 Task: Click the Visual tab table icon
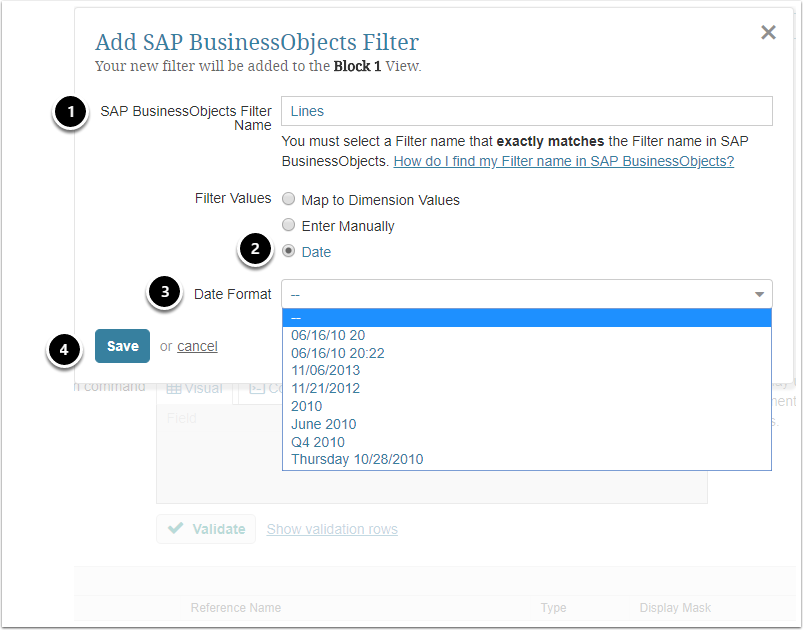174,389
